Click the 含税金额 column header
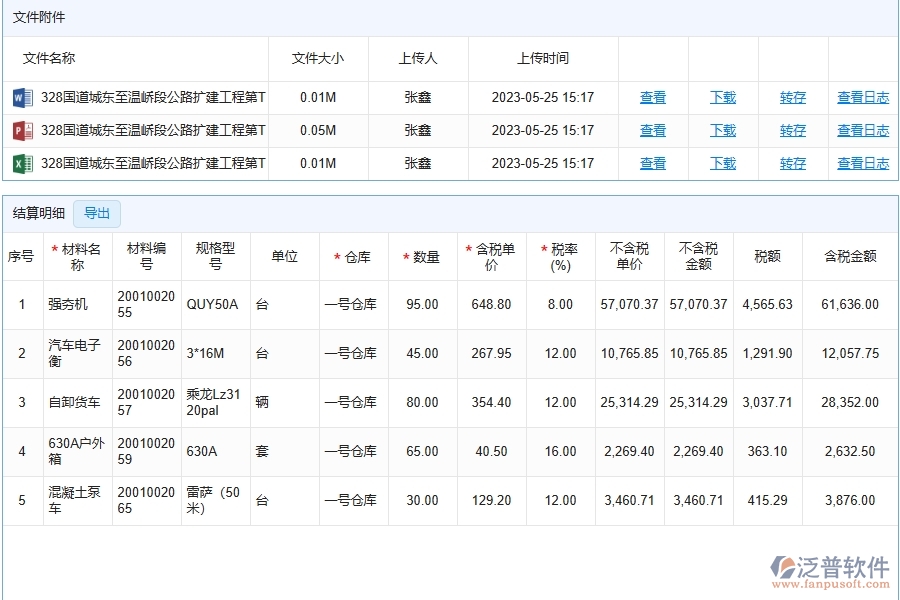Screen dimensions: 900x600 850,257
